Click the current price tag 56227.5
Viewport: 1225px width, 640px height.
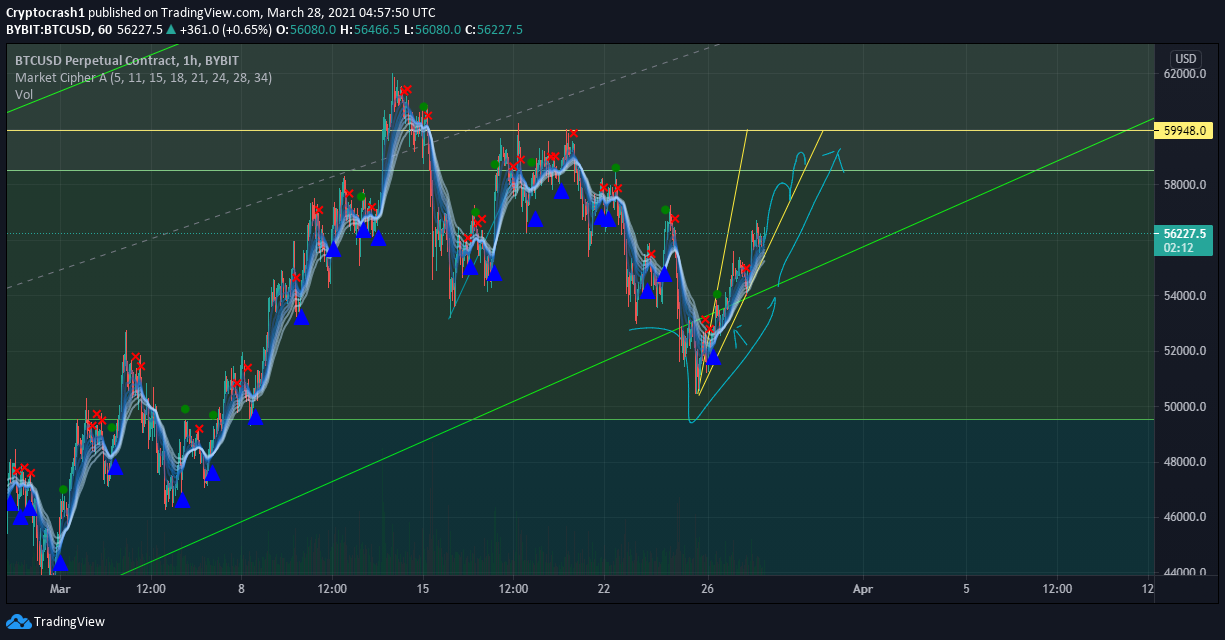[1183, 233]
